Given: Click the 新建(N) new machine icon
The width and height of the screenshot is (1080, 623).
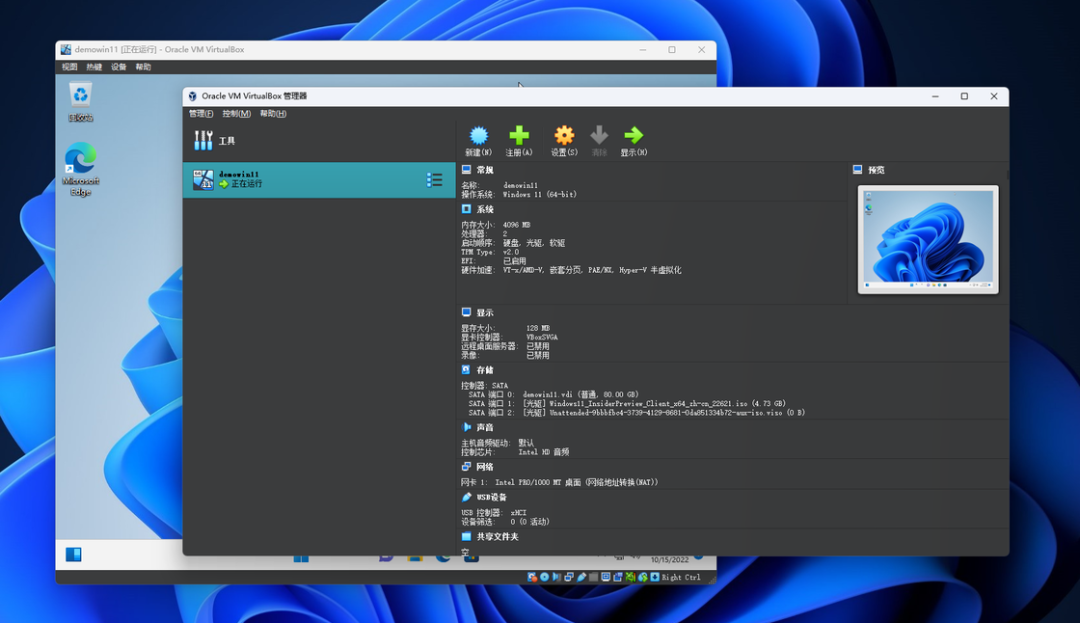Looking at the screenshot, I should (x=478, y=135).
